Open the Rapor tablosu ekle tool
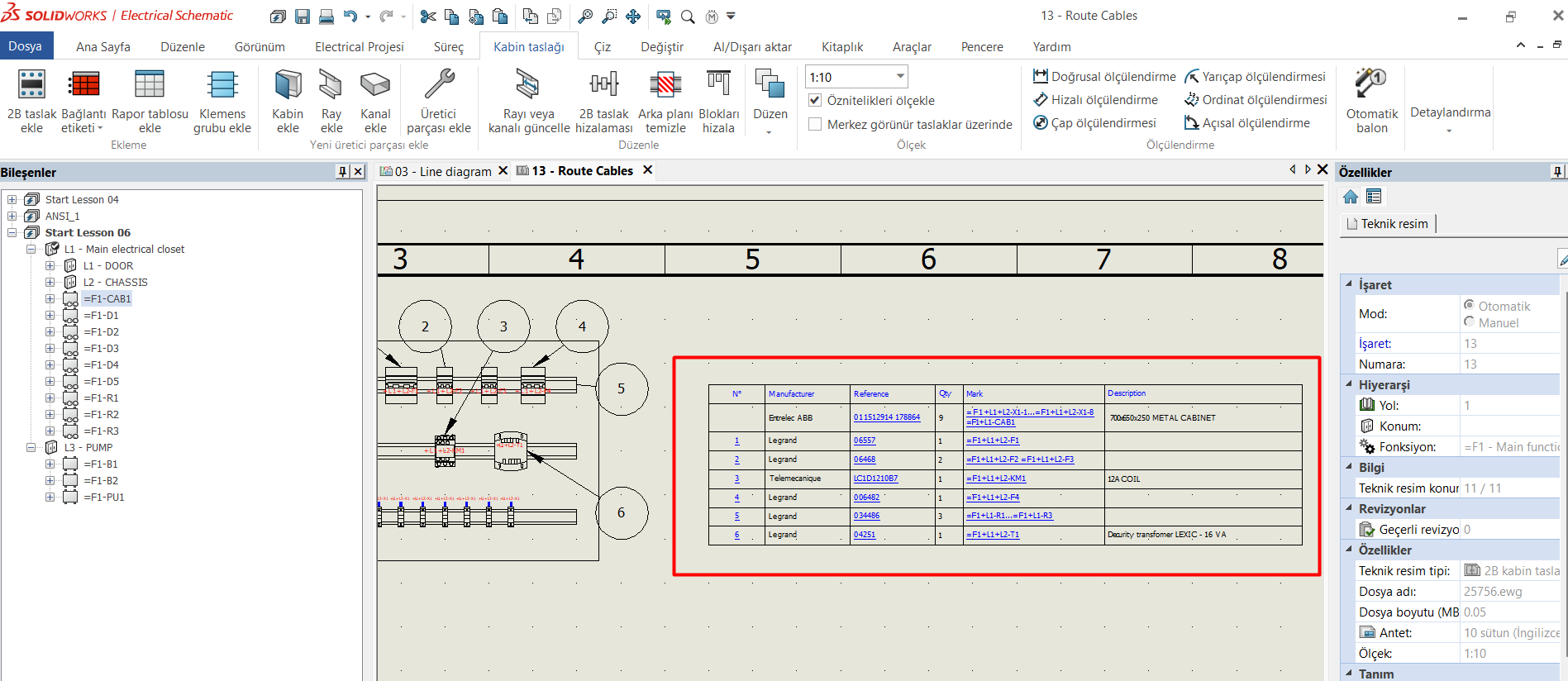The width and height of the screenshot is (1568, 681). [150, 84]
